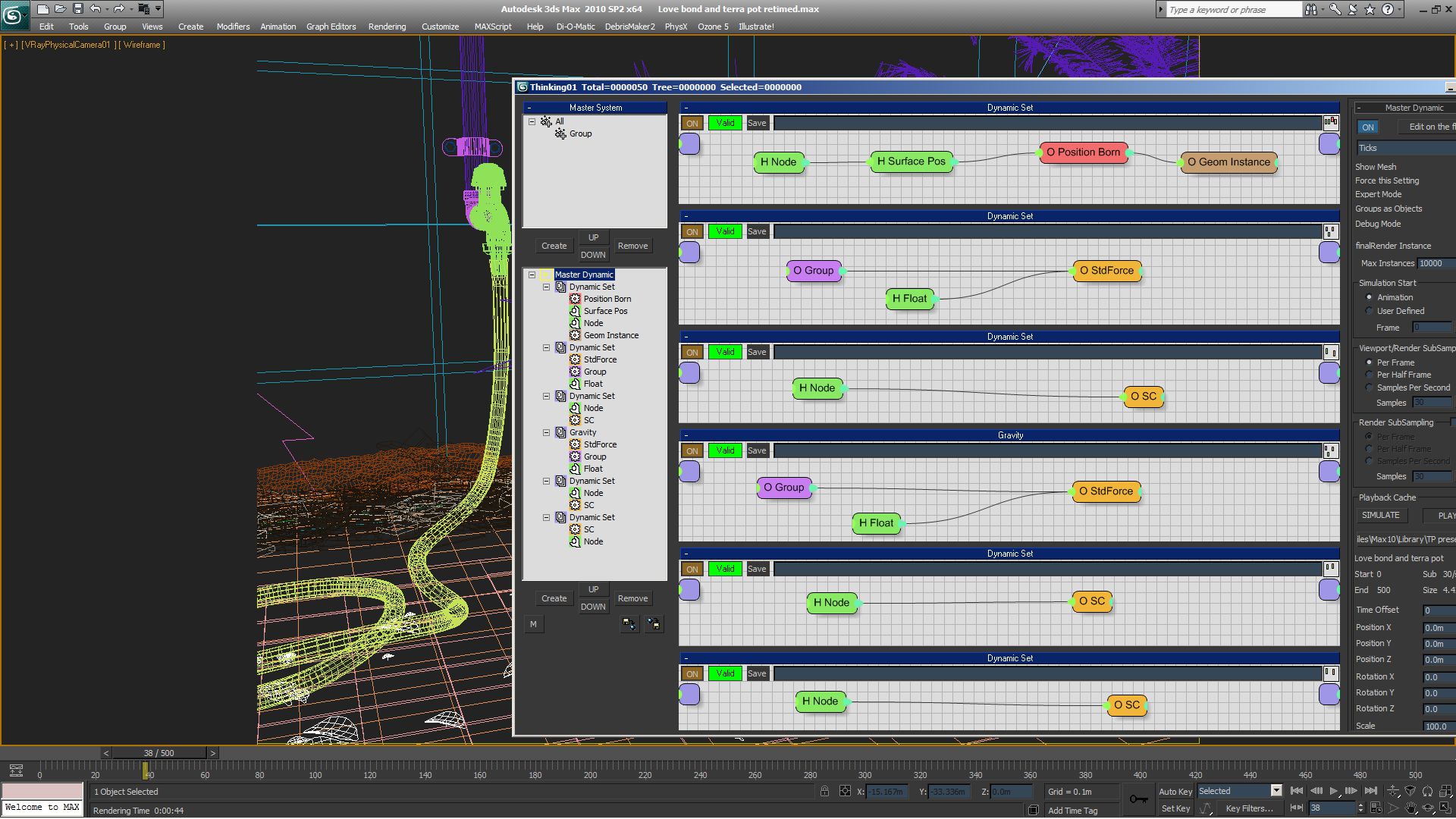1456x819 pixels.
Task: Click the Pan View hand icon
Action: tap(1410, 808)
